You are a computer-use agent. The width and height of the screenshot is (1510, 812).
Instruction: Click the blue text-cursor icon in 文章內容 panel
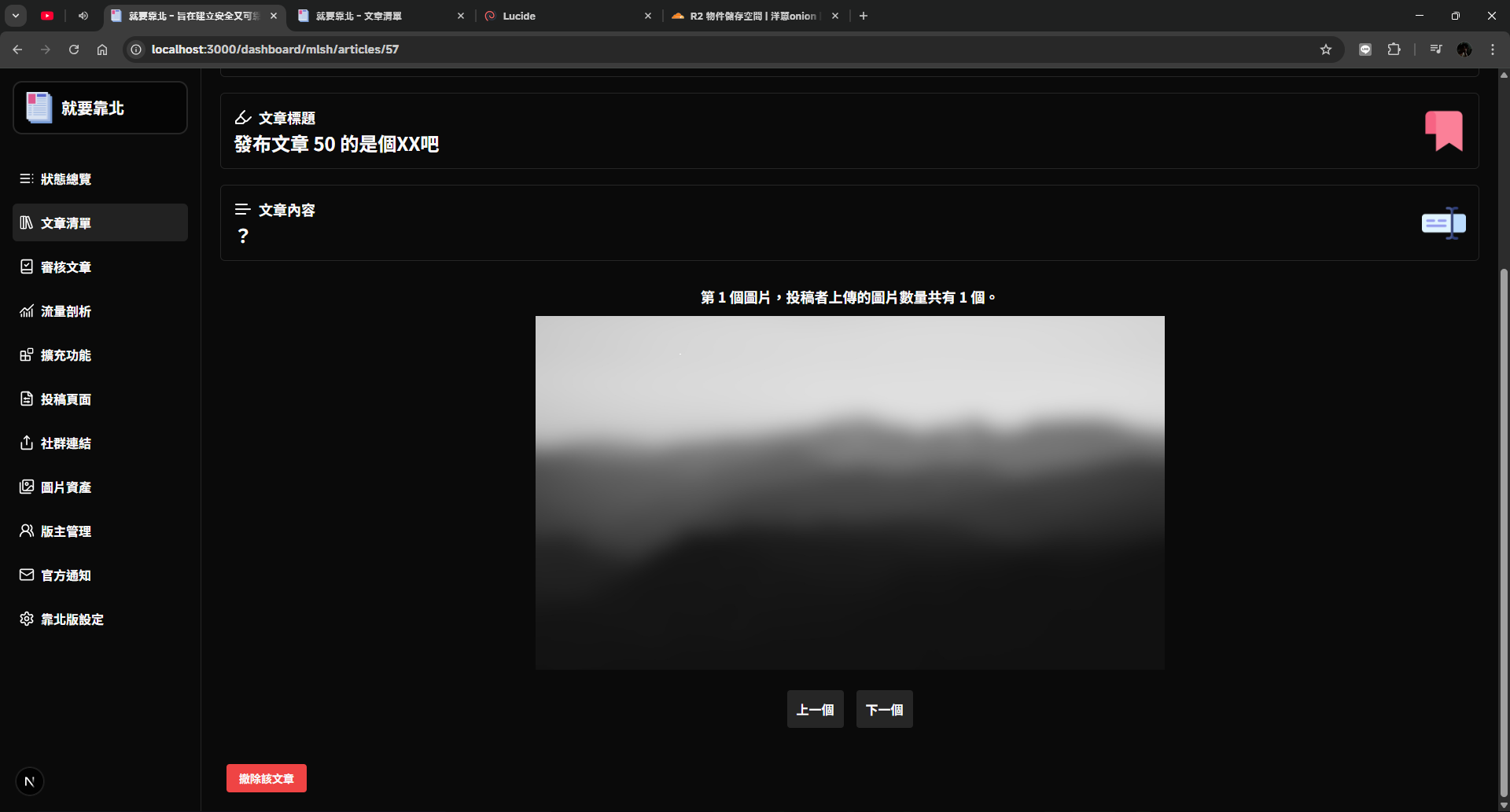(x=1442, y=222)
